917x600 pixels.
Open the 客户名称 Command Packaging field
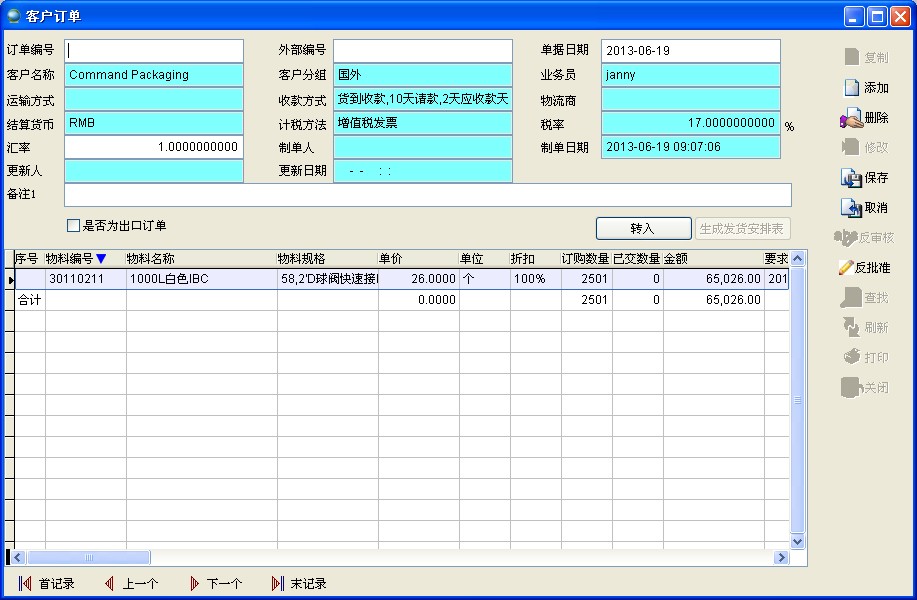153,75
